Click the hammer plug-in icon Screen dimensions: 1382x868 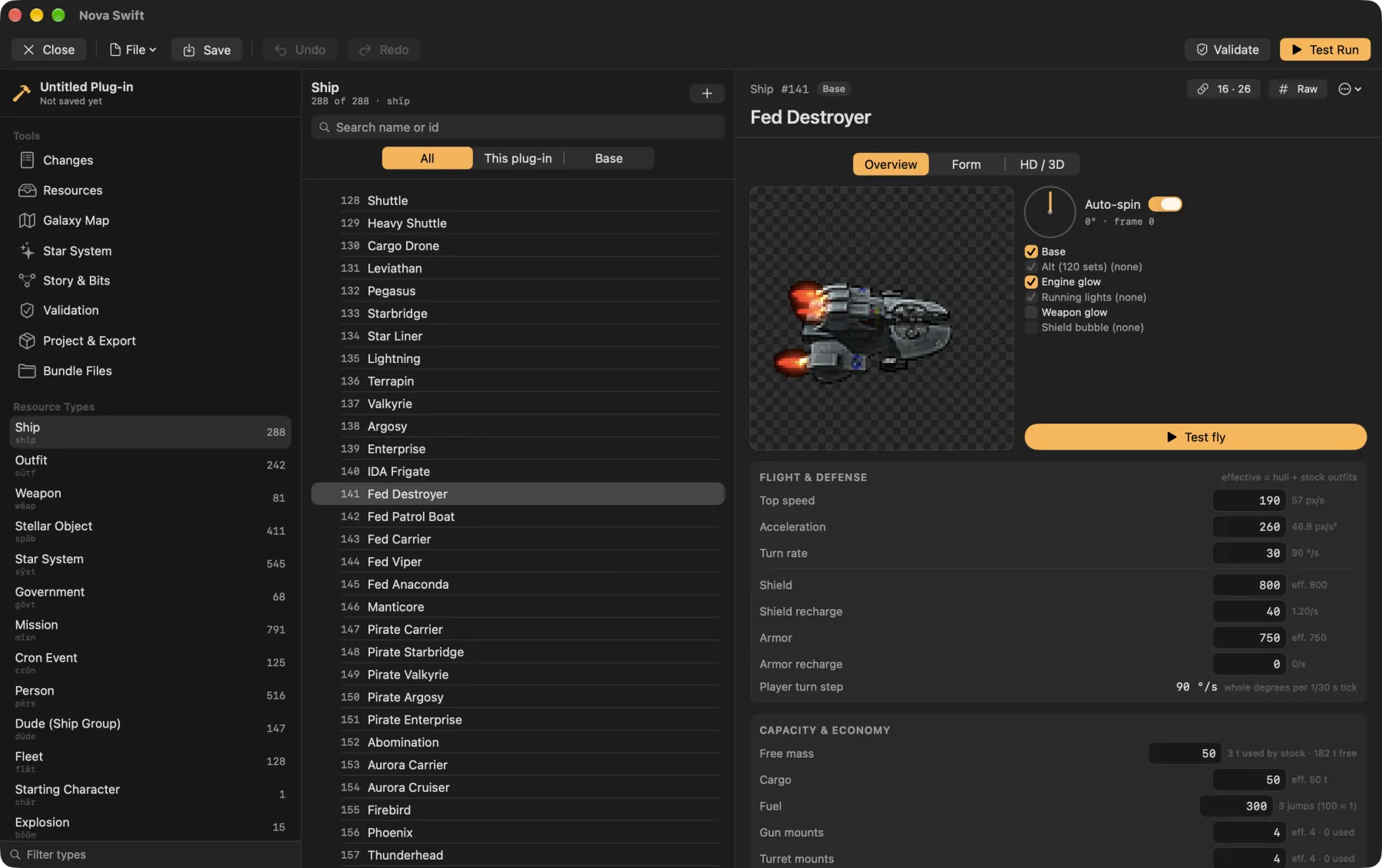pos(21,94)
